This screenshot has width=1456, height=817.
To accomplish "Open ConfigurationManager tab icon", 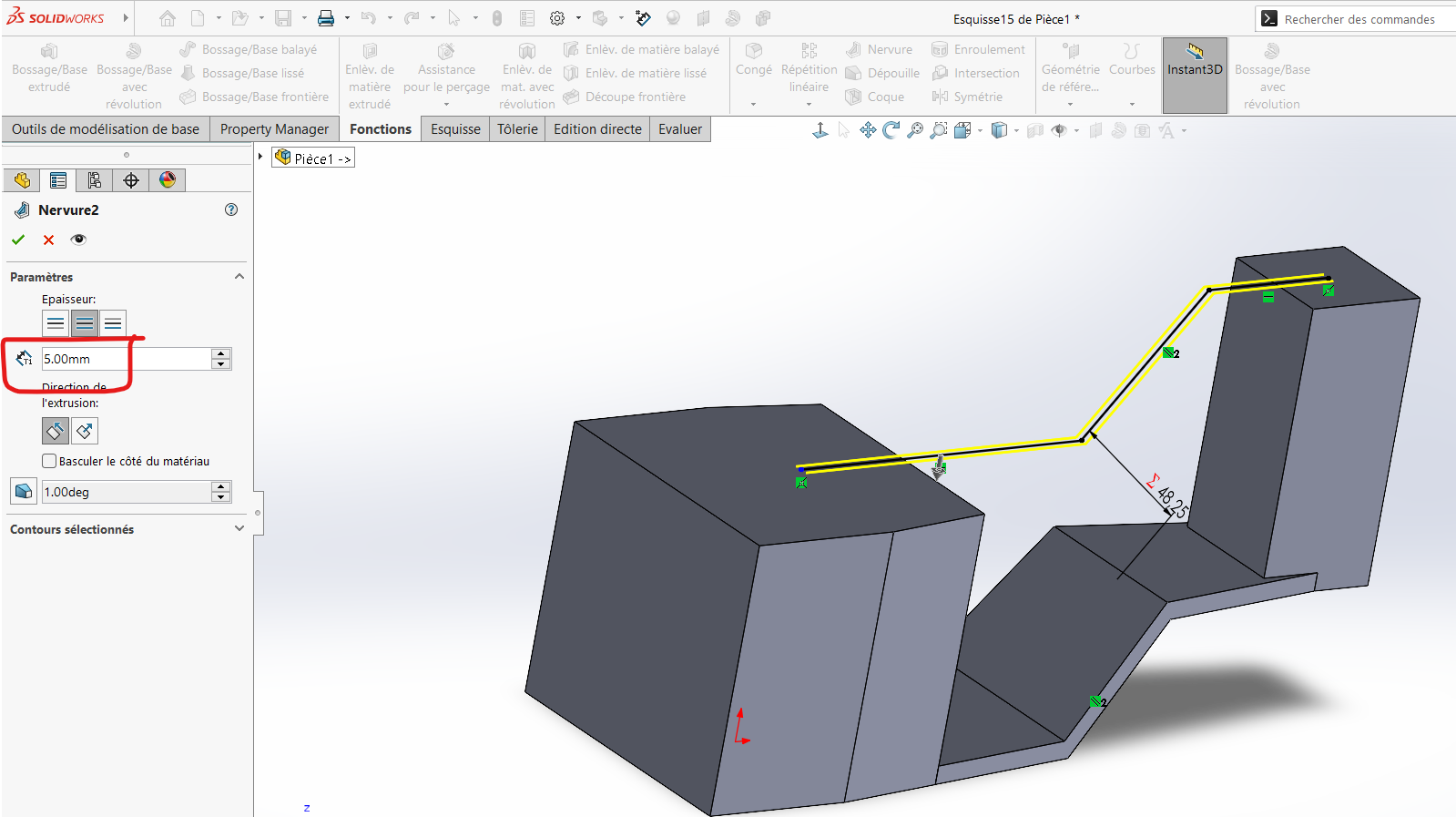I will click(x=95, y=180).
